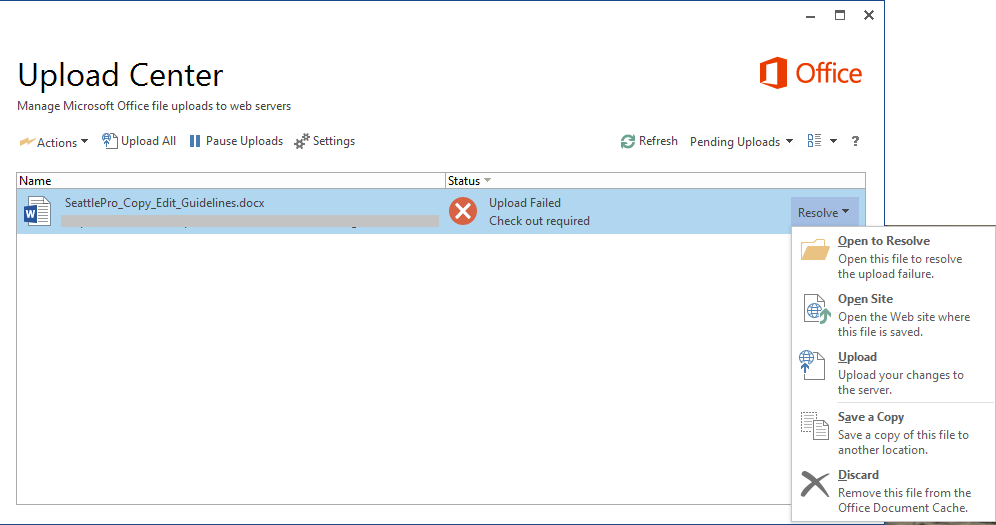Click the Status column header
This screenshot has width=996, height=525.
656,180
